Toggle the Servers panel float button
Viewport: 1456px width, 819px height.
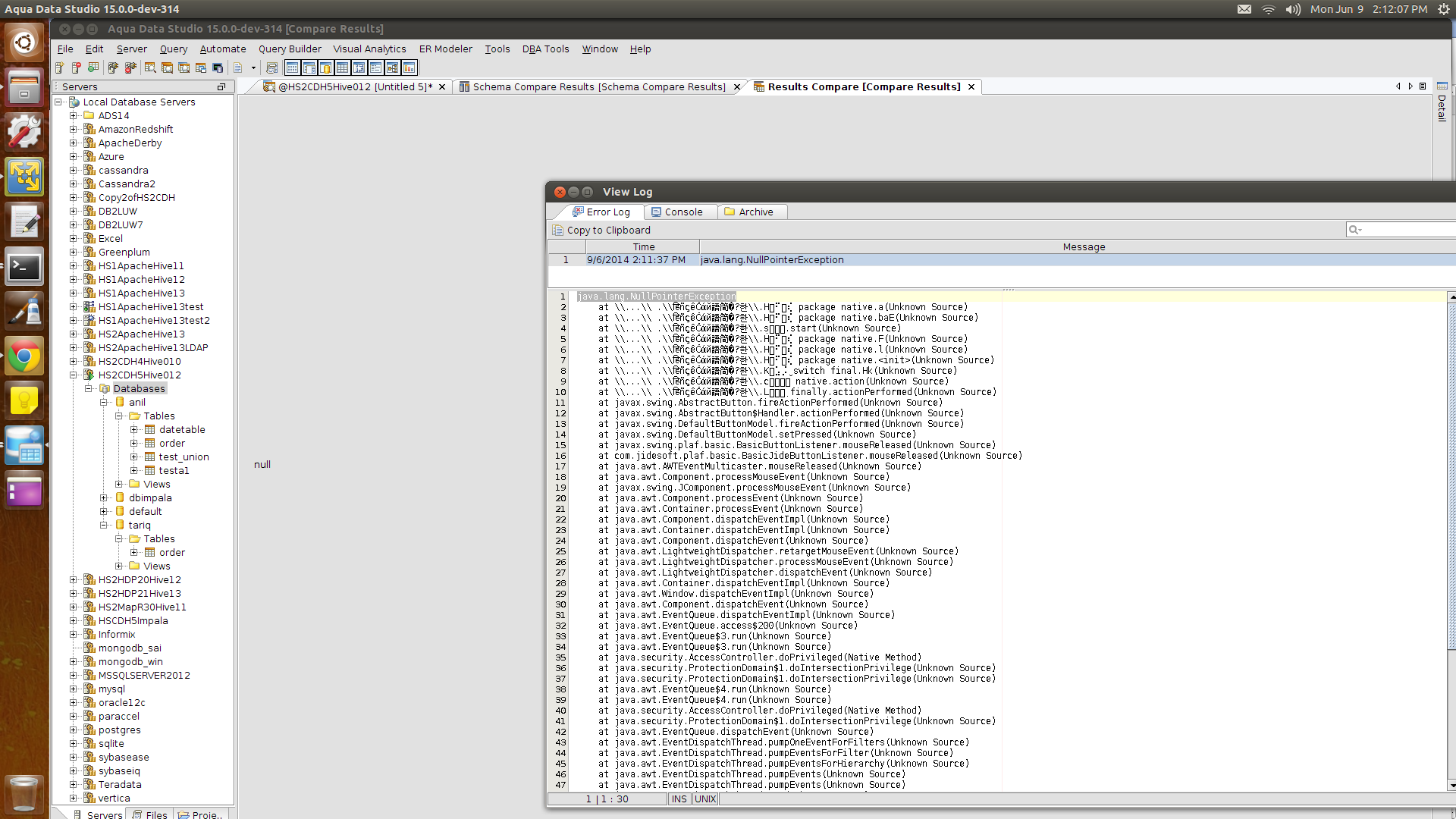221,87
